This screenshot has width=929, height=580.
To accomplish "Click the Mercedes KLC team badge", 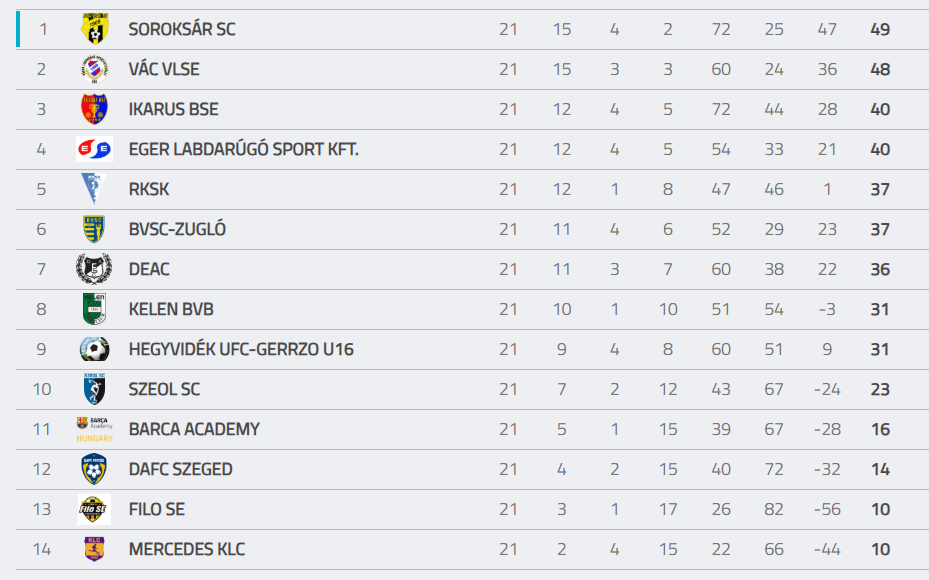I will coord(94,549).
